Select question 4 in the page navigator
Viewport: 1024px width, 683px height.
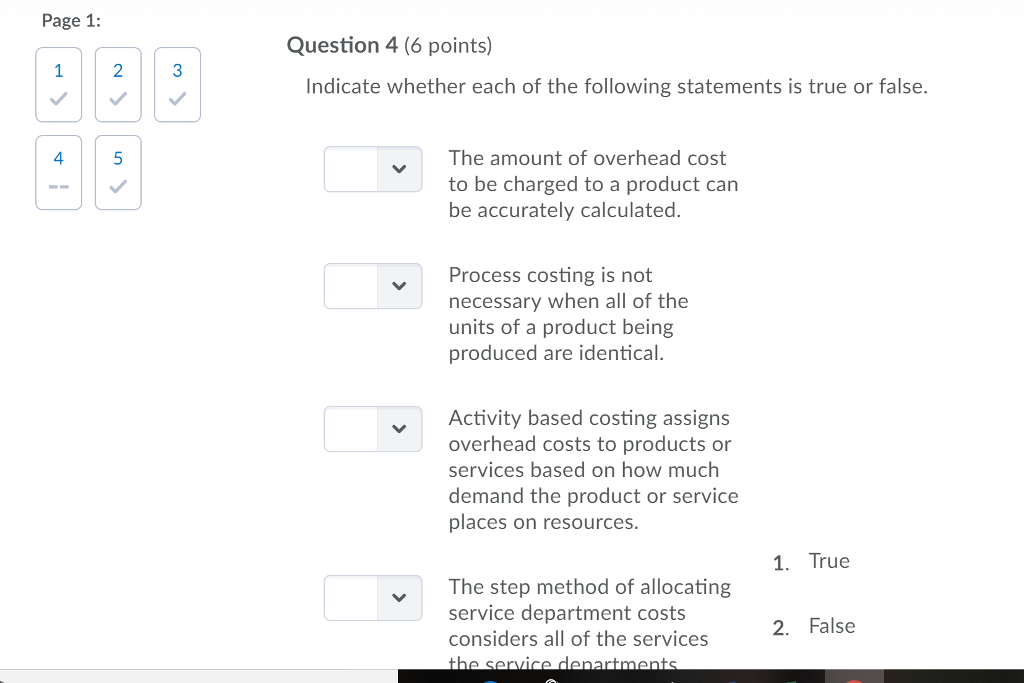pyautogui.click(x=58, y=172)
